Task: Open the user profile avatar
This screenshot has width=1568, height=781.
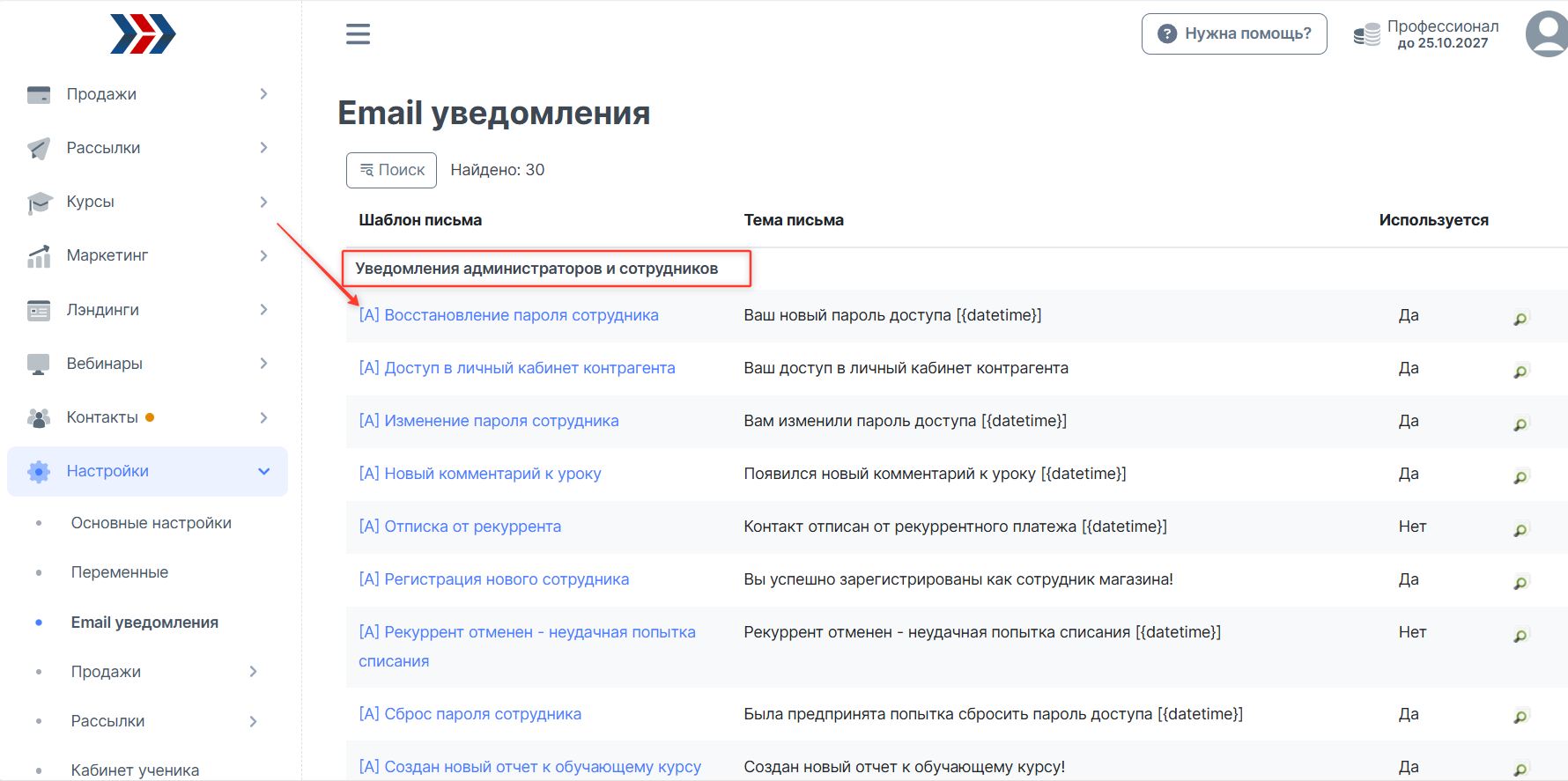Action: [x=1548, y=33]
